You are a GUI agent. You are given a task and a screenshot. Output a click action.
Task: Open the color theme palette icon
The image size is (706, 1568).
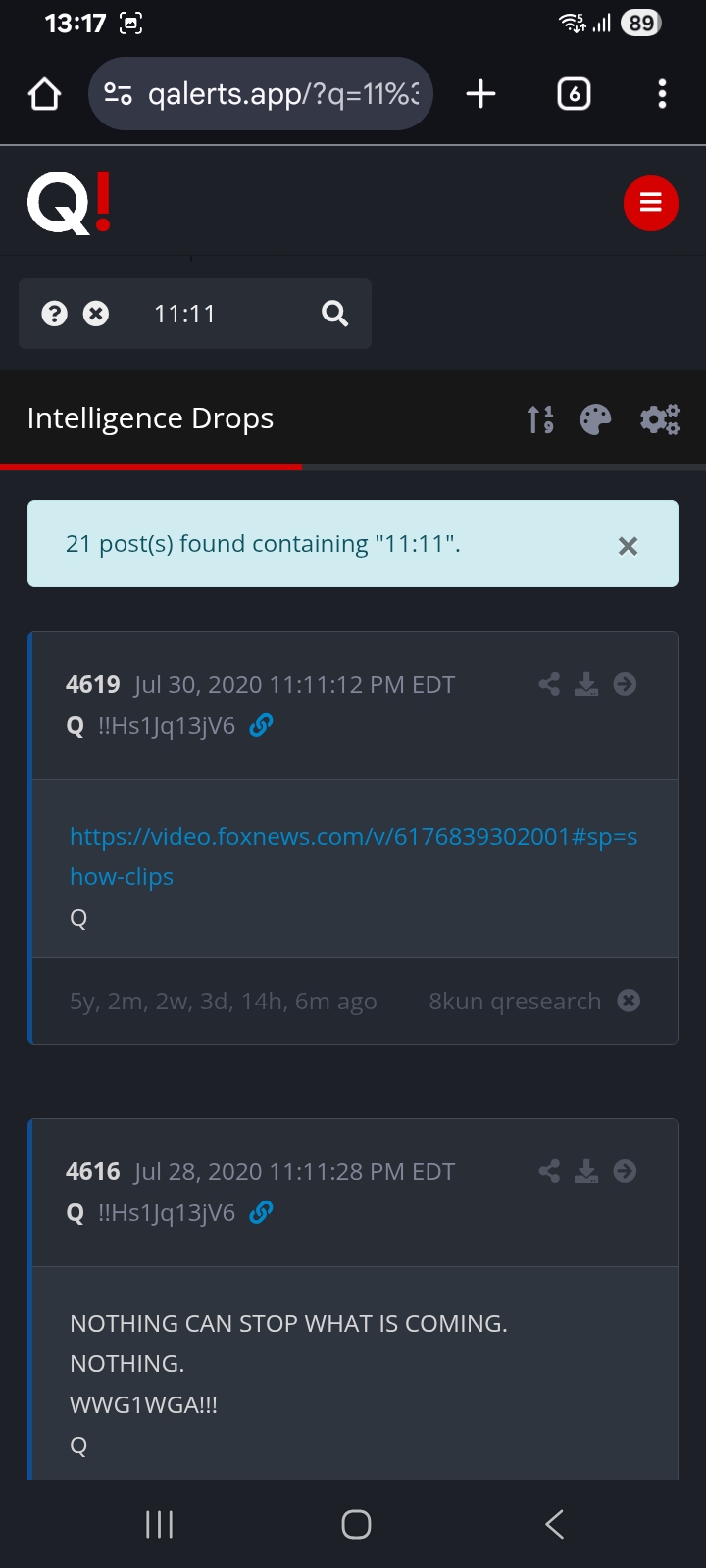point(595,419)
